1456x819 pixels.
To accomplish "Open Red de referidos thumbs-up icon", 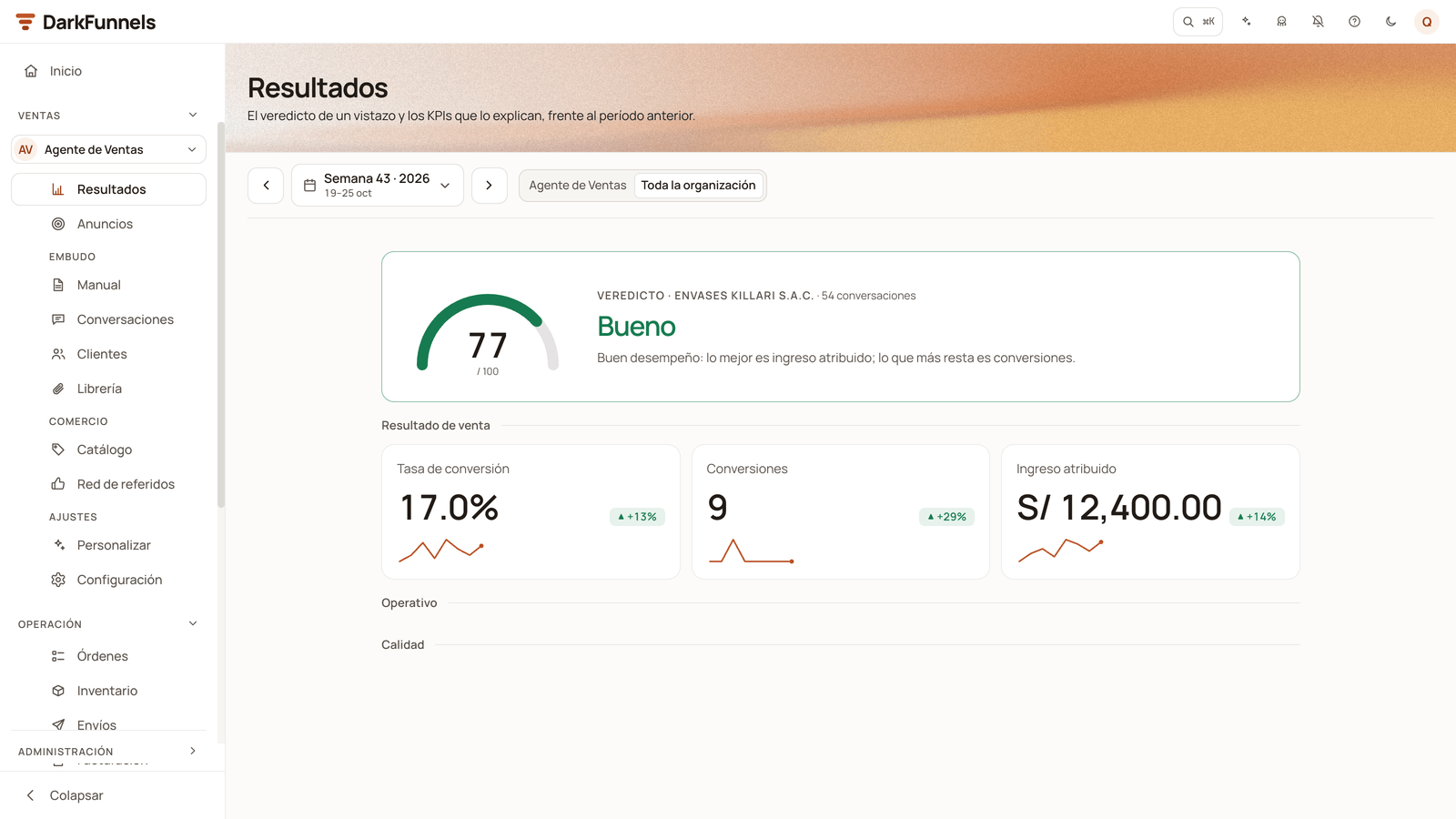I will (58, 484).
